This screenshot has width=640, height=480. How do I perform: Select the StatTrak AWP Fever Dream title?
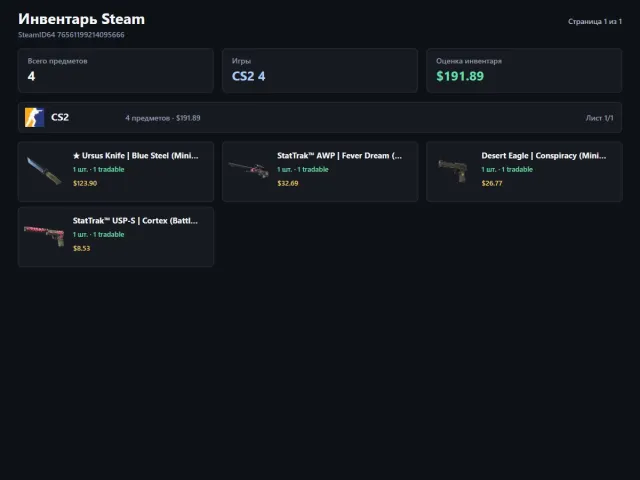coord(339,156)
